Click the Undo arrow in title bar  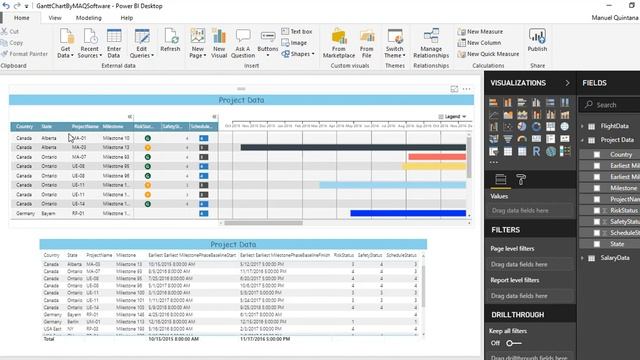pyautogui.click(x=6, y=6)
